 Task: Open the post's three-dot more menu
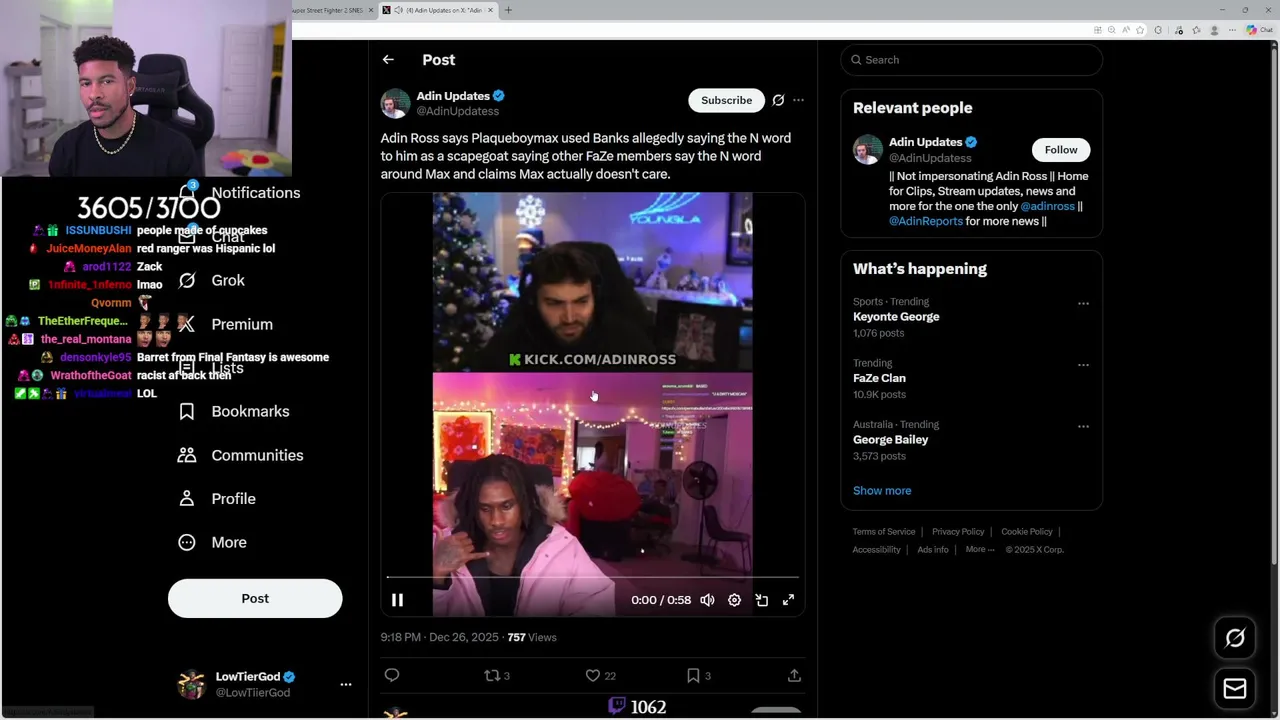pyautogui.click(x=798, y=100)
